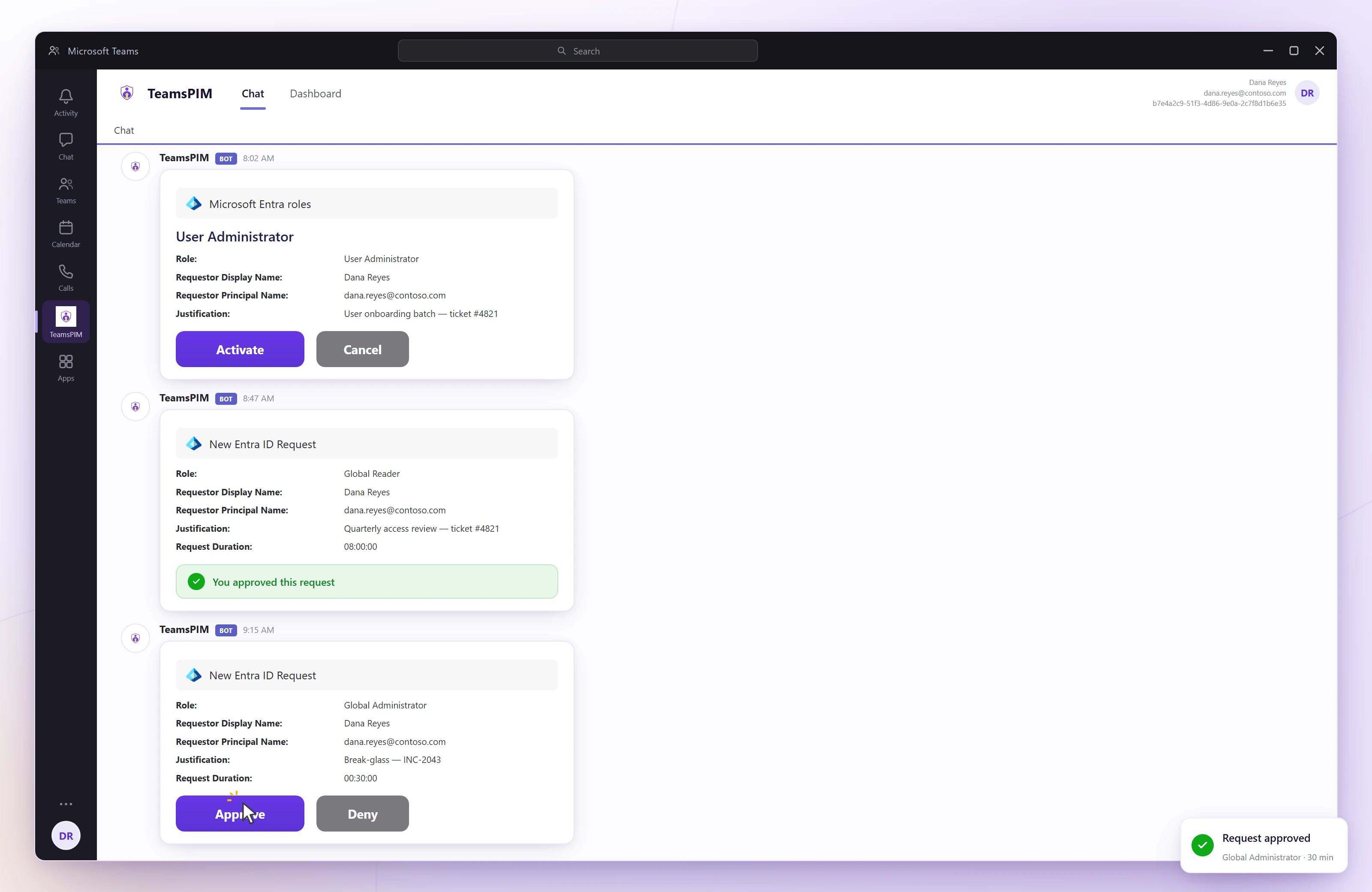
Task: Click Entra icon on Global Reader request card
Action: click(194, 444)
